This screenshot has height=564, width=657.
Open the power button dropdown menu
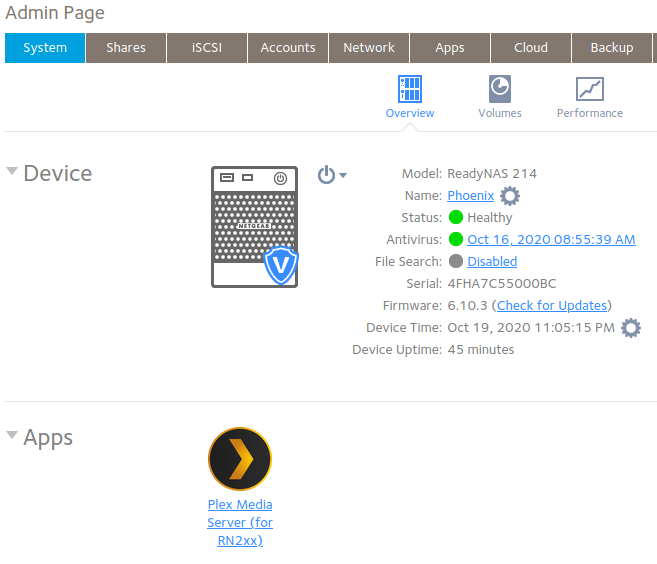pyautogui.click(x=332, y=175)
